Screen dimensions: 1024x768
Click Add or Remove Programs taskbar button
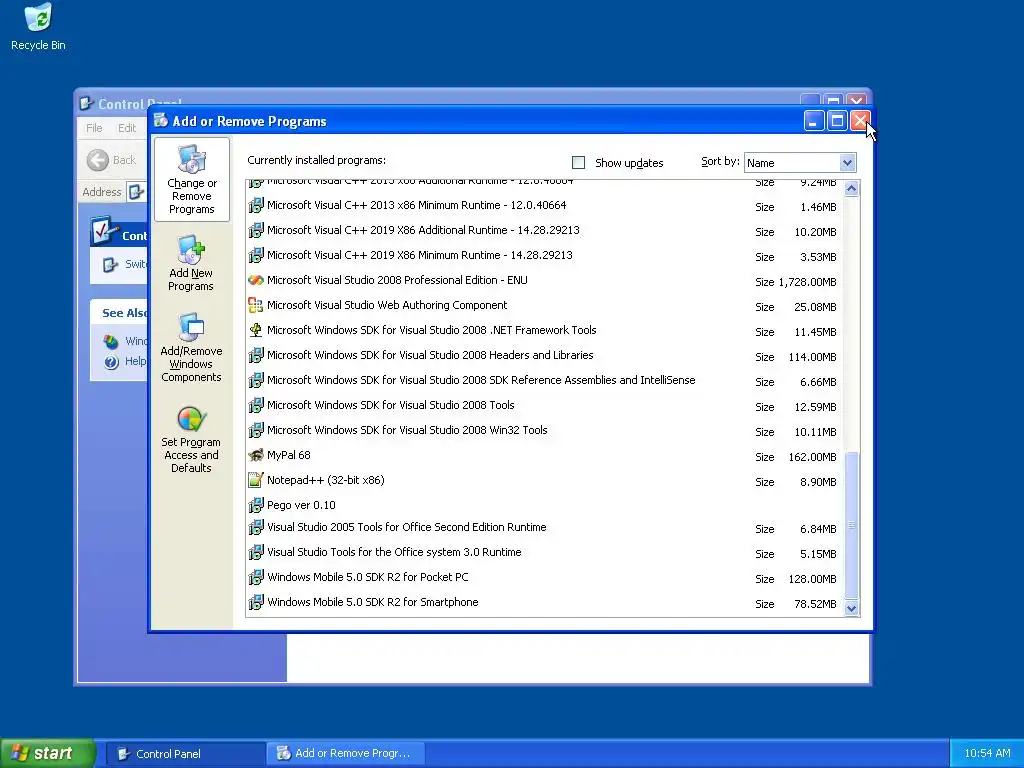click(x=346, y=754)
